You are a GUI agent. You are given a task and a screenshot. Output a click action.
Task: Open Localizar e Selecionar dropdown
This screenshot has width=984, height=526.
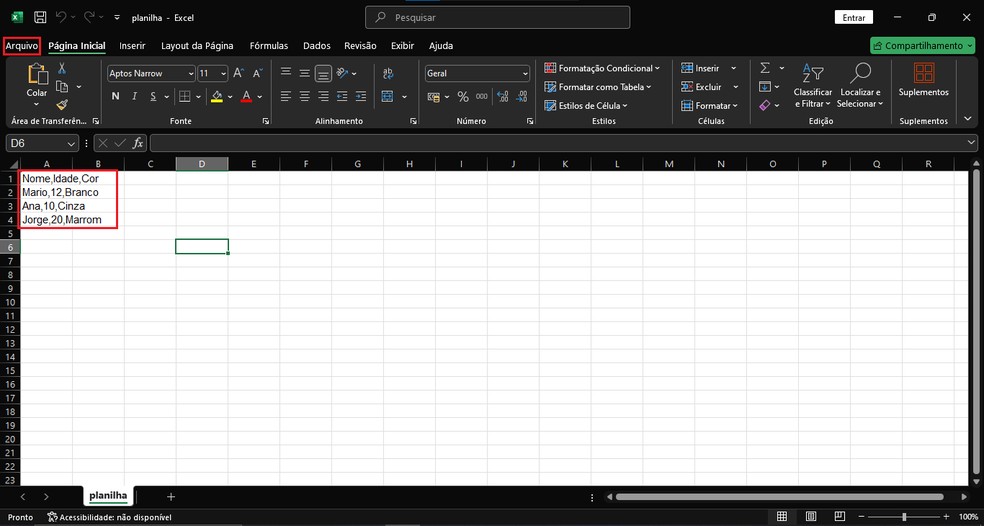(x=860, y=86)
